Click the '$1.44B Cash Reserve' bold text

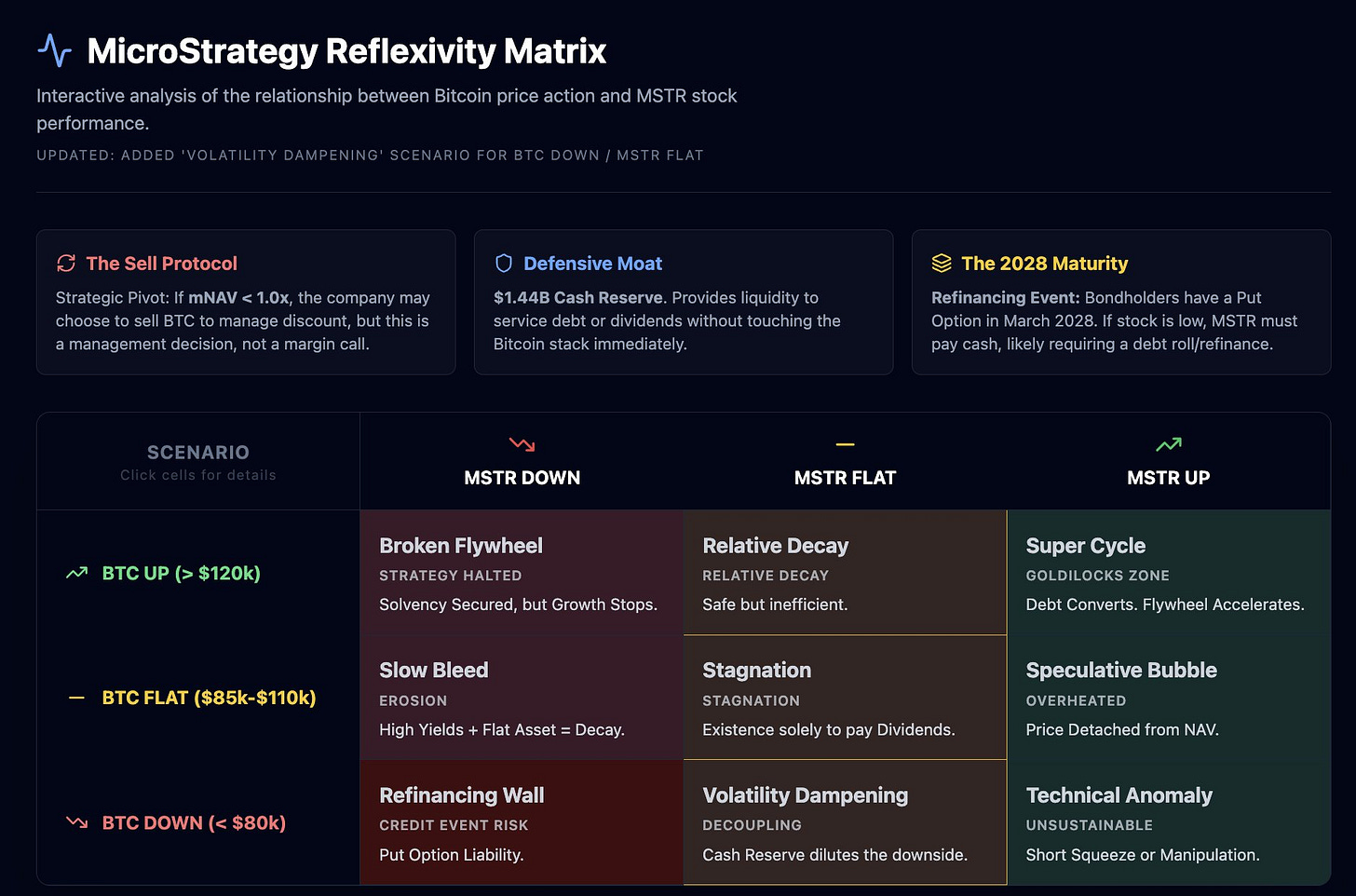578,298
